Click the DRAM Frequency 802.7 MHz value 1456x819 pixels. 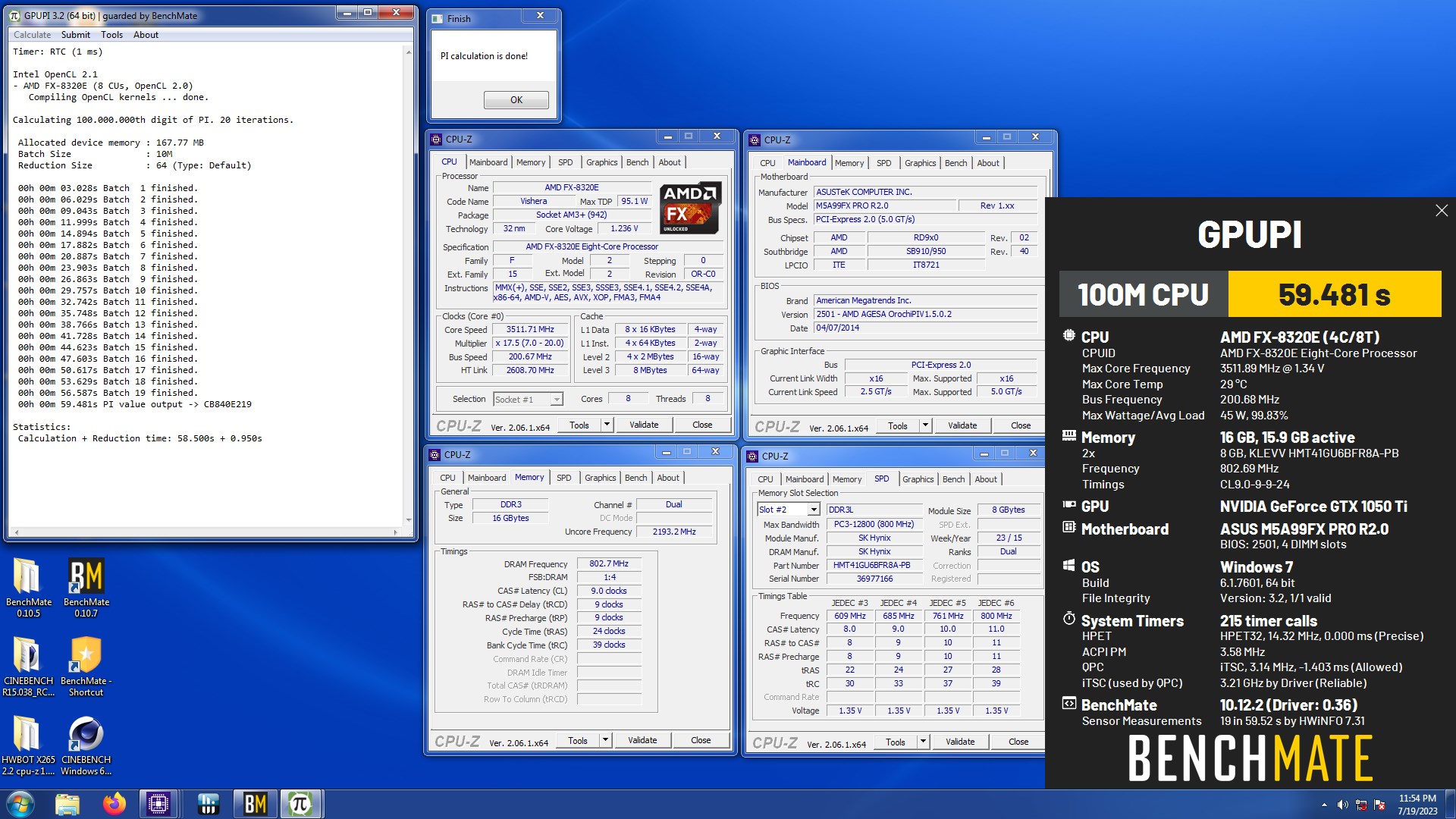(x=609, y=563)
